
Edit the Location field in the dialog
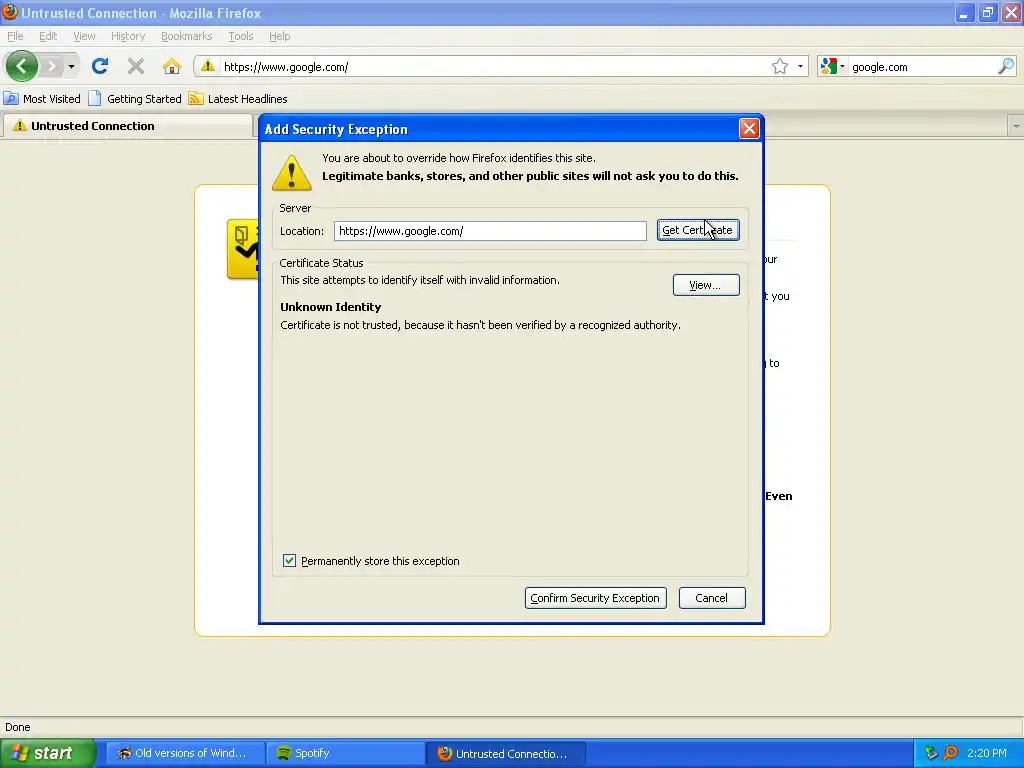click(490, 231)
